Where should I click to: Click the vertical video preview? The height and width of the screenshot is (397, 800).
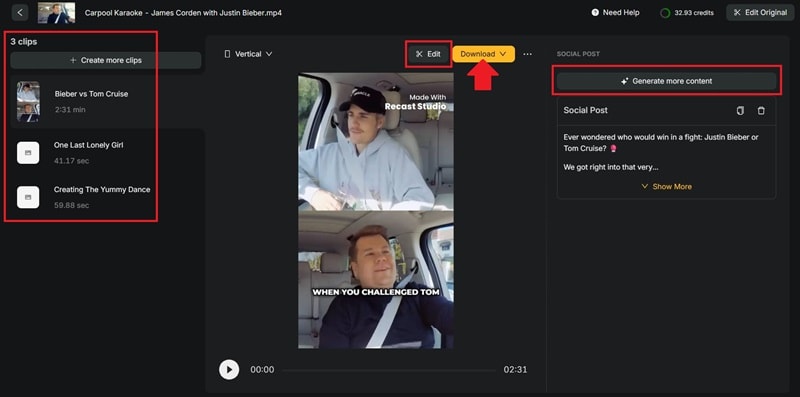(x=376, y=210)
